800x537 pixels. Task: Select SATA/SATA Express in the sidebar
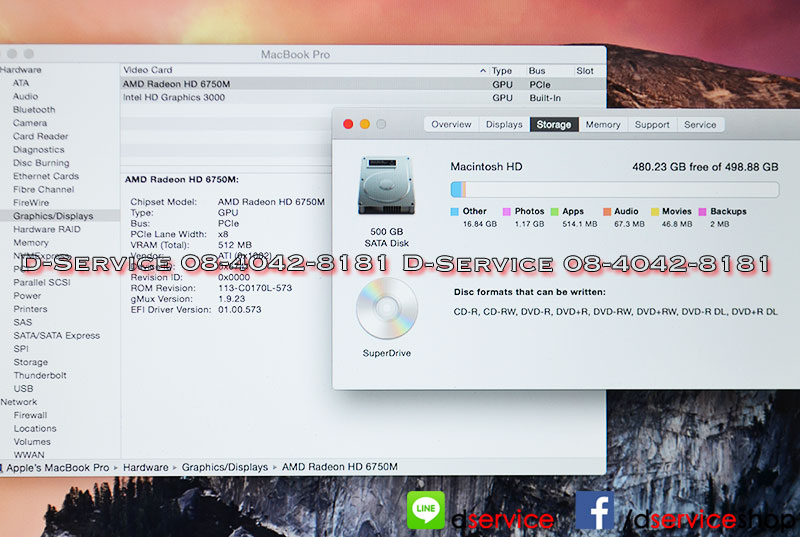pos(57,336)
